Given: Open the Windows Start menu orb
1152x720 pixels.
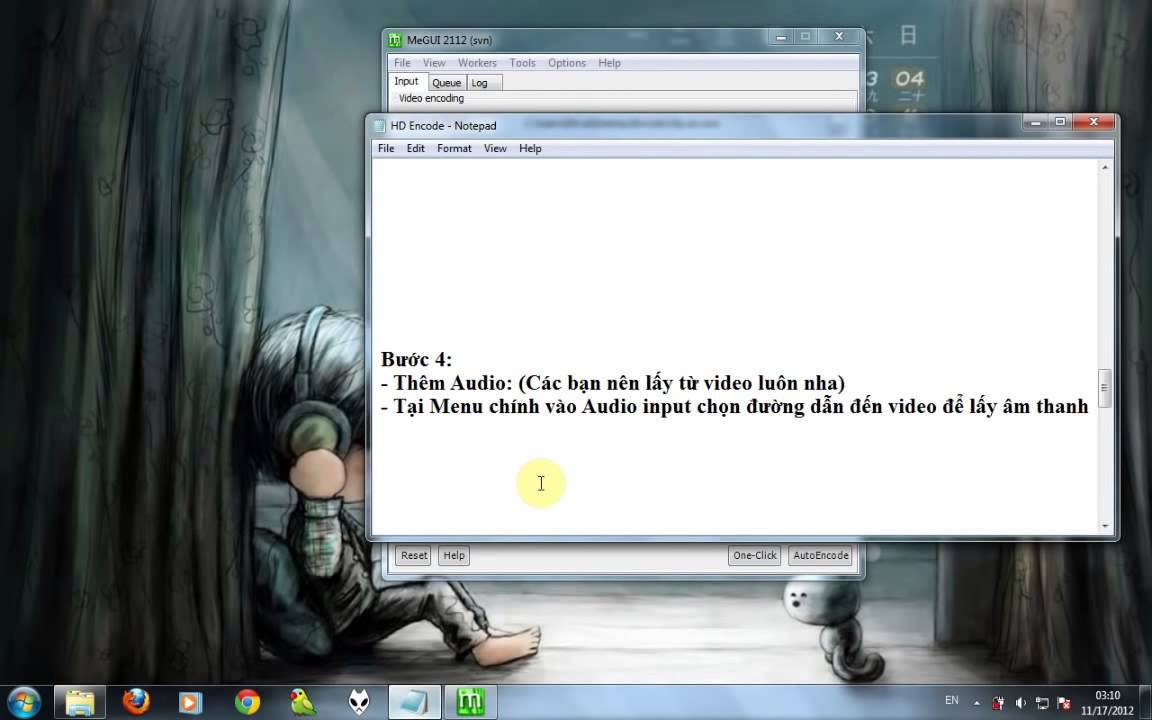Looking at the screenshot, I should coord(24,702).
